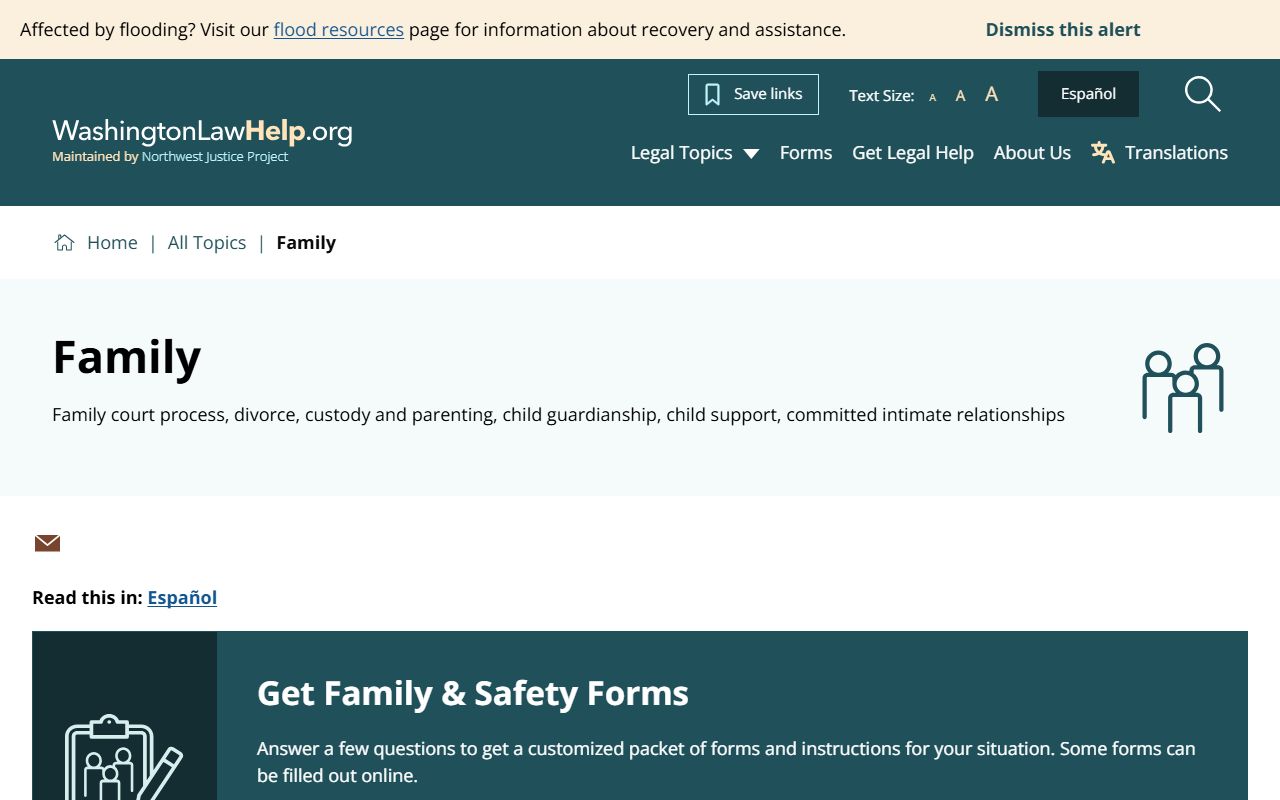Select the large text size A
The image size is (1280, 800).
click(x=991, y=94)
